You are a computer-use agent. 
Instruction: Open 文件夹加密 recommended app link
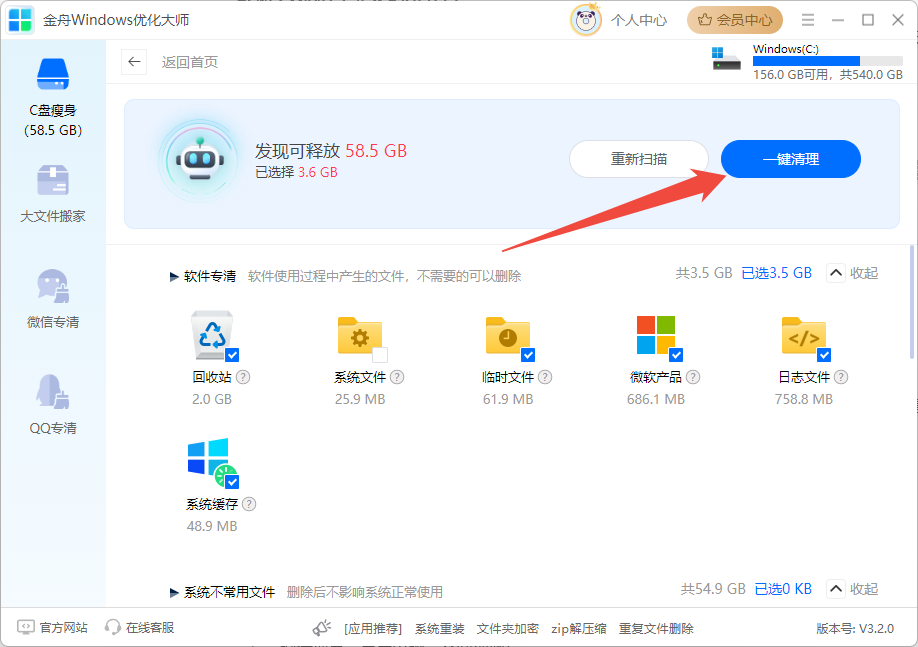point(507,629)
